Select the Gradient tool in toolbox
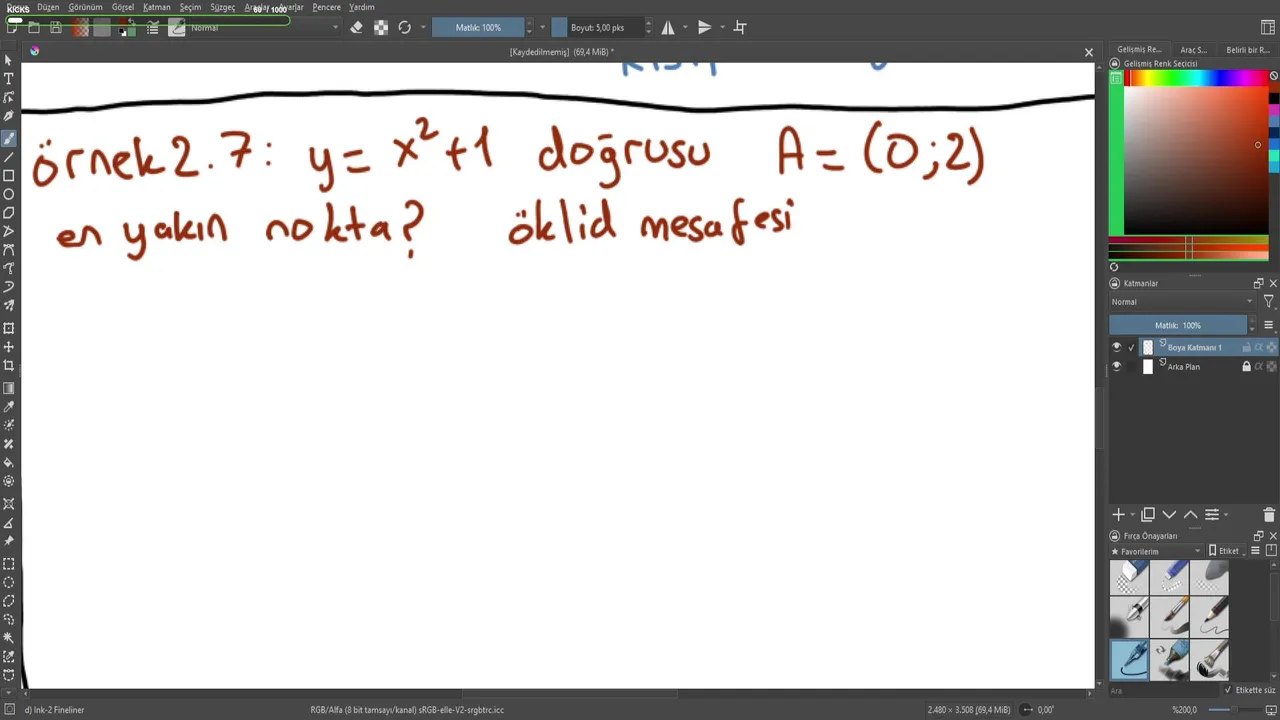Screen dimensions: 1280x720 [x=9, y=388]
